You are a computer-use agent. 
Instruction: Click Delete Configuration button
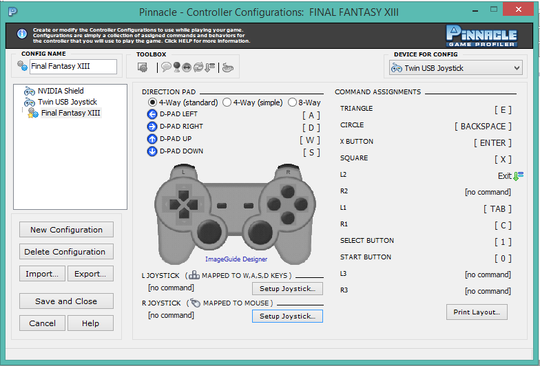(66, 252)
